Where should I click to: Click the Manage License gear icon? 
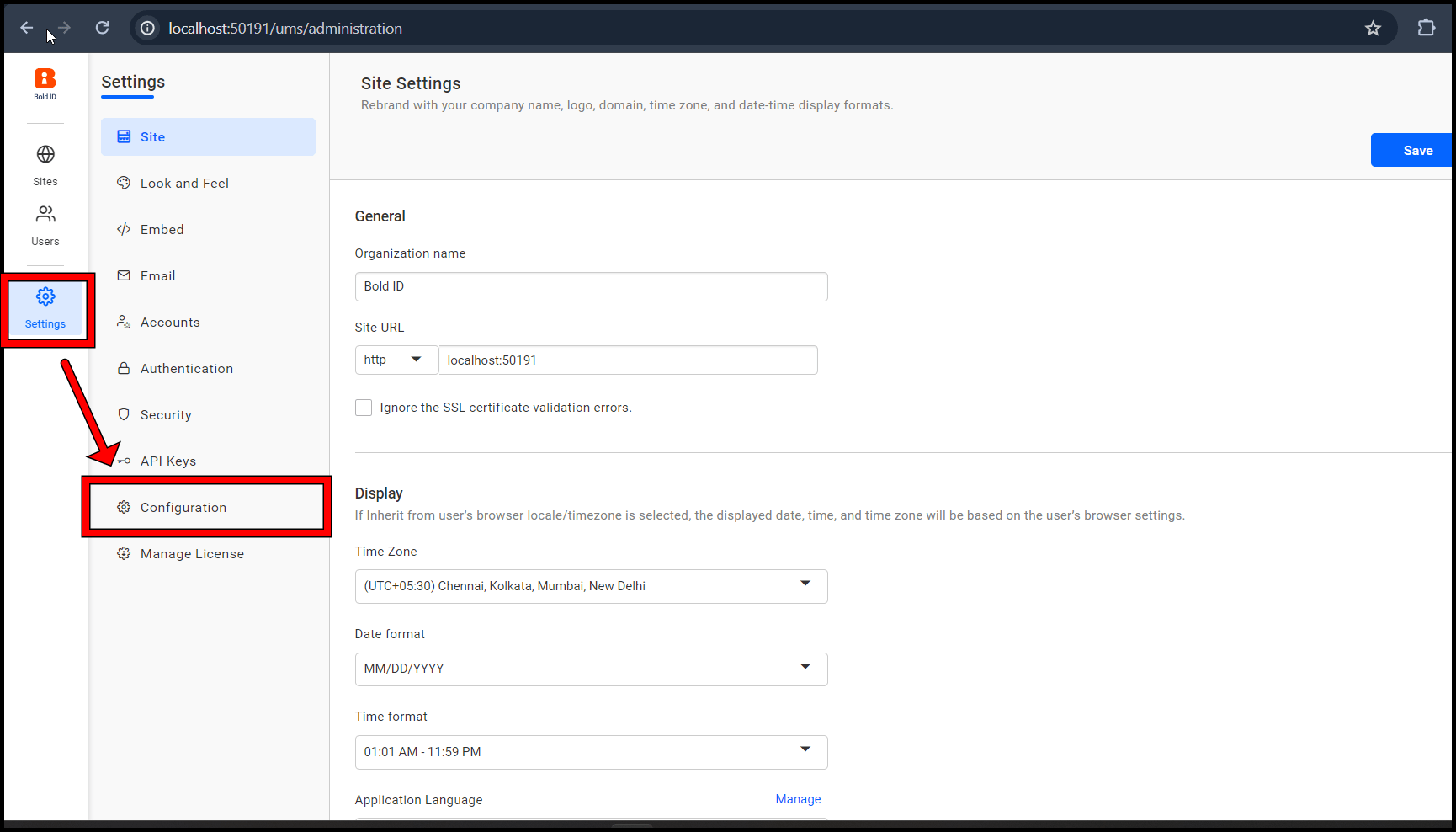click(x=124, y=553)
